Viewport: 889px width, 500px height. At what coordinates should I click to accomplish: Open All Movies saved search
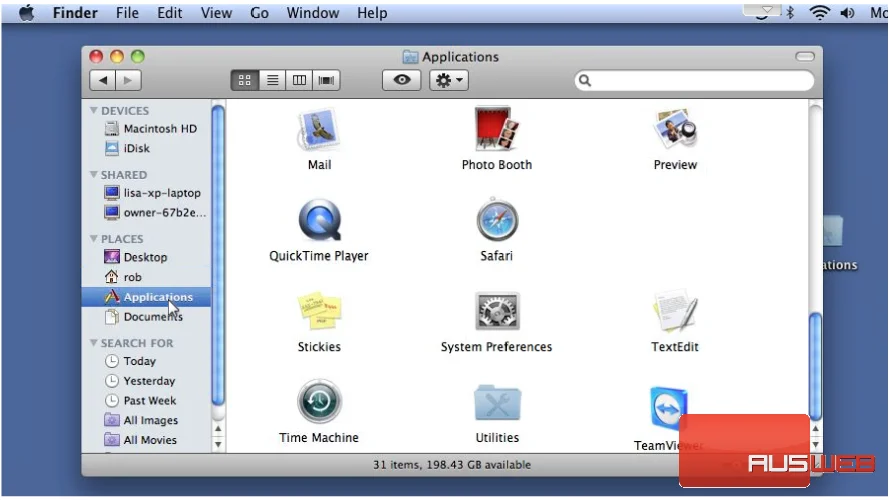140,440
